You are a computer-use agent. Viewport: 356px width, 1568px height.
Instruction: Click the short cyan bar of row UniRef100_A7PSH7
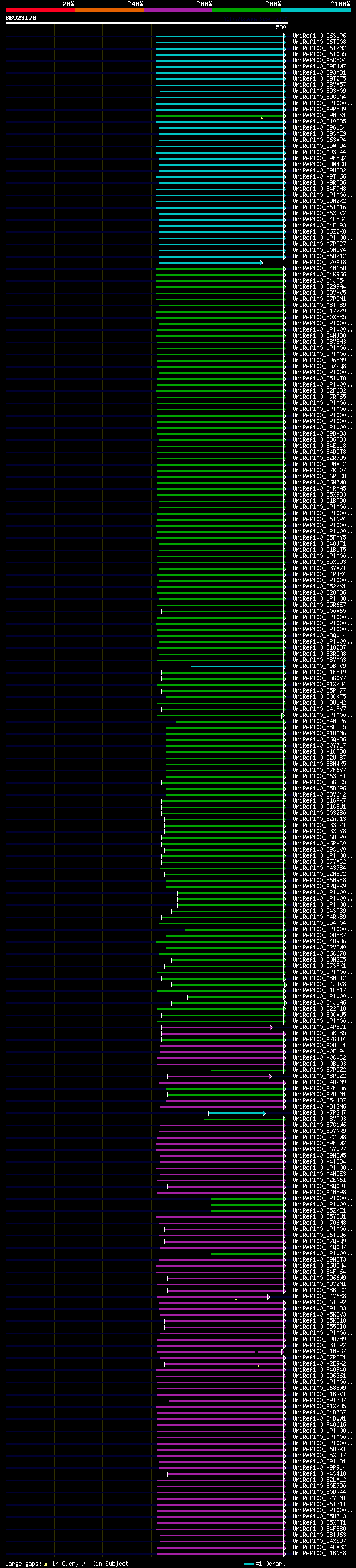(x=237, y=1114)
